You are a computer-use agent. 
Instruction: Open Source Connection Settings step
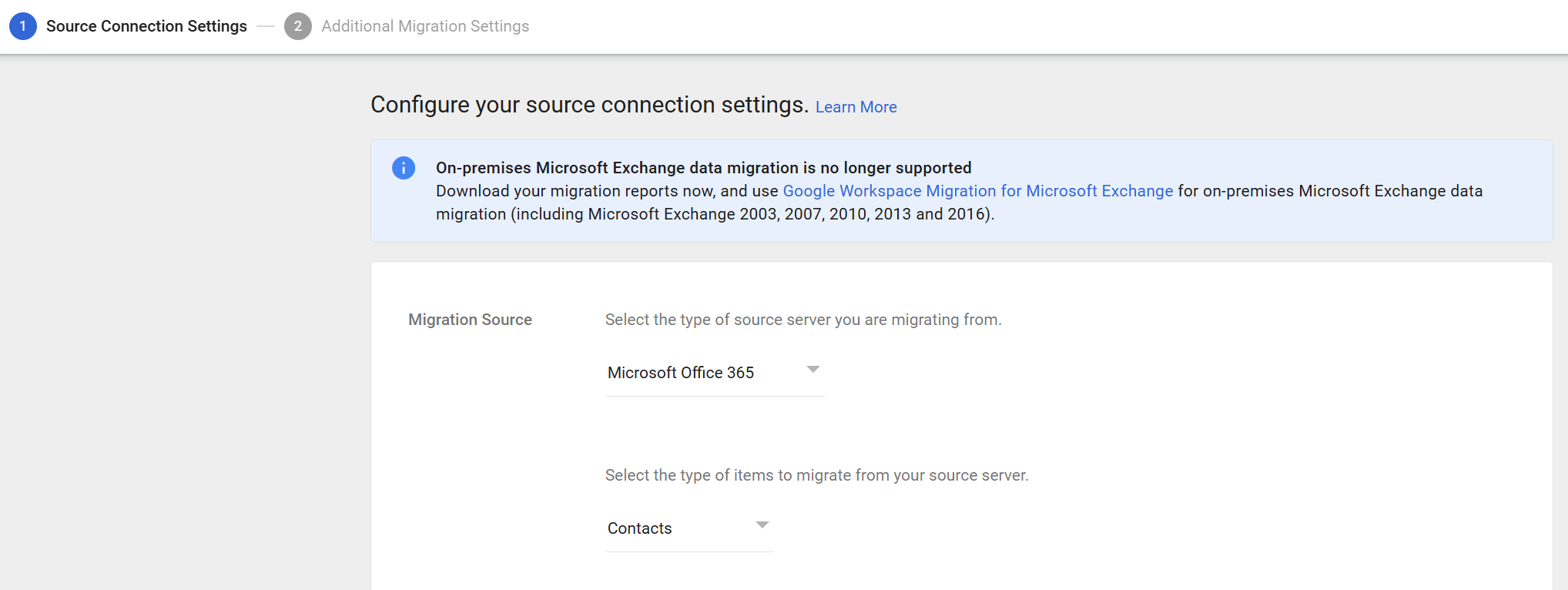point(146,26)
